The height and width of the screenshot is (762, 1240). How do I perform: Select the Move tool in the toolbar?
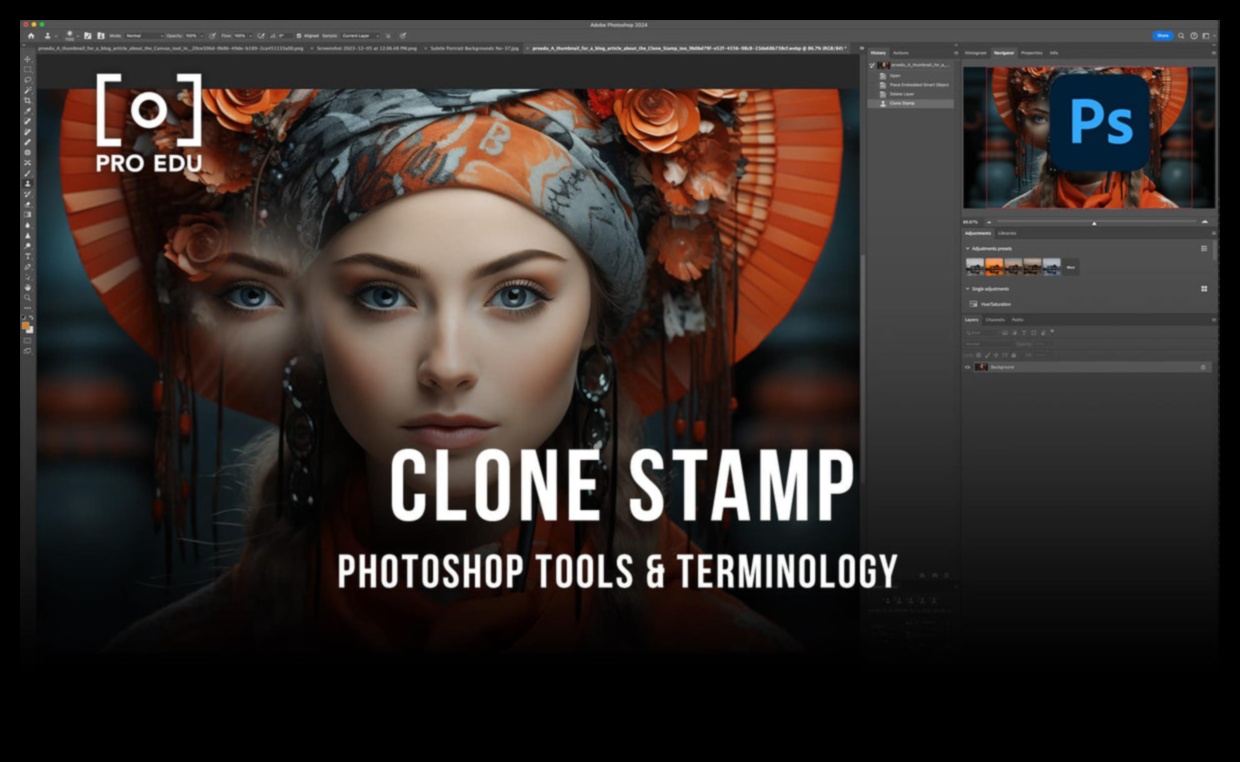click(x=28, y=61)
